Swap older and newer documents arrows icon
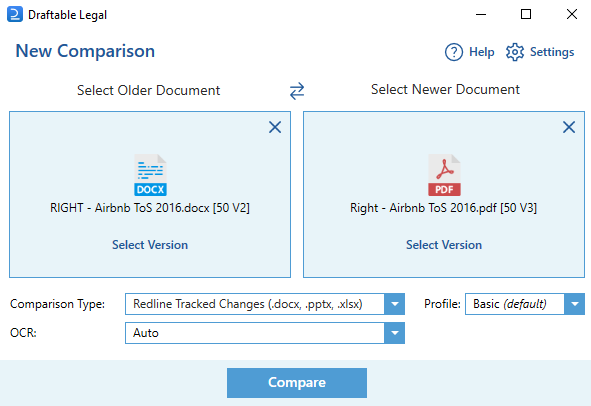 tap(297, 91)
